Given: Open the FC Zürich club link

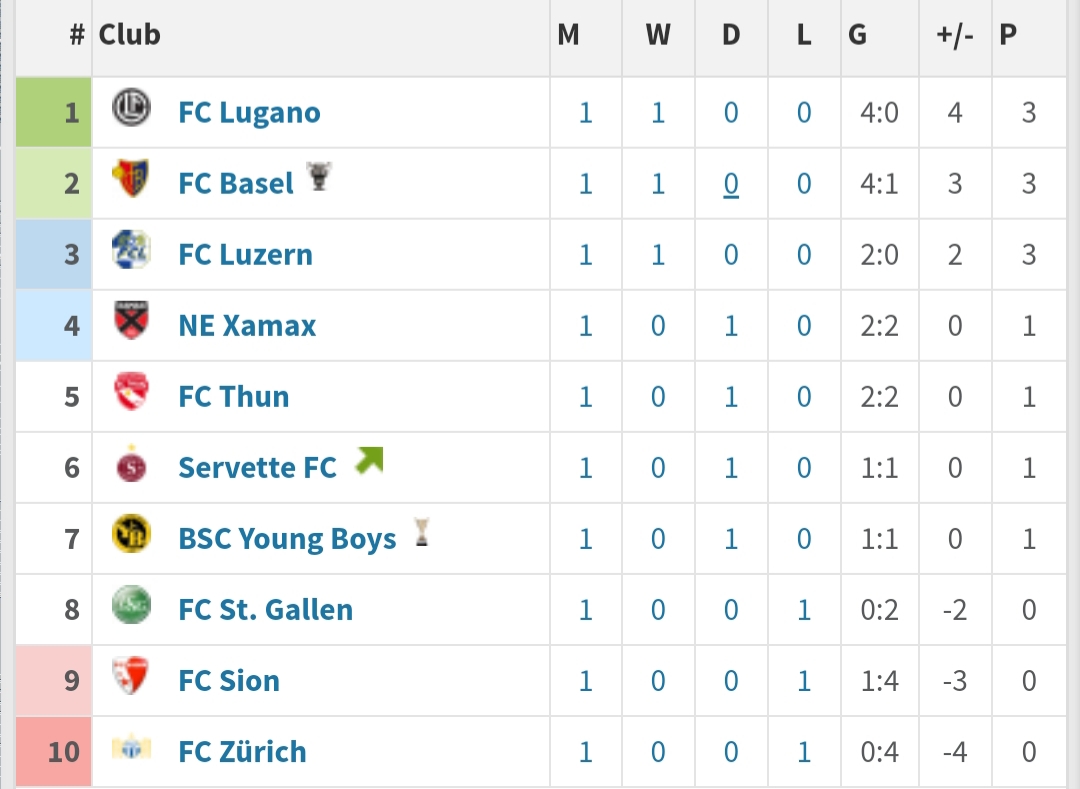Looking at the screenshot, I should [242, 752].
